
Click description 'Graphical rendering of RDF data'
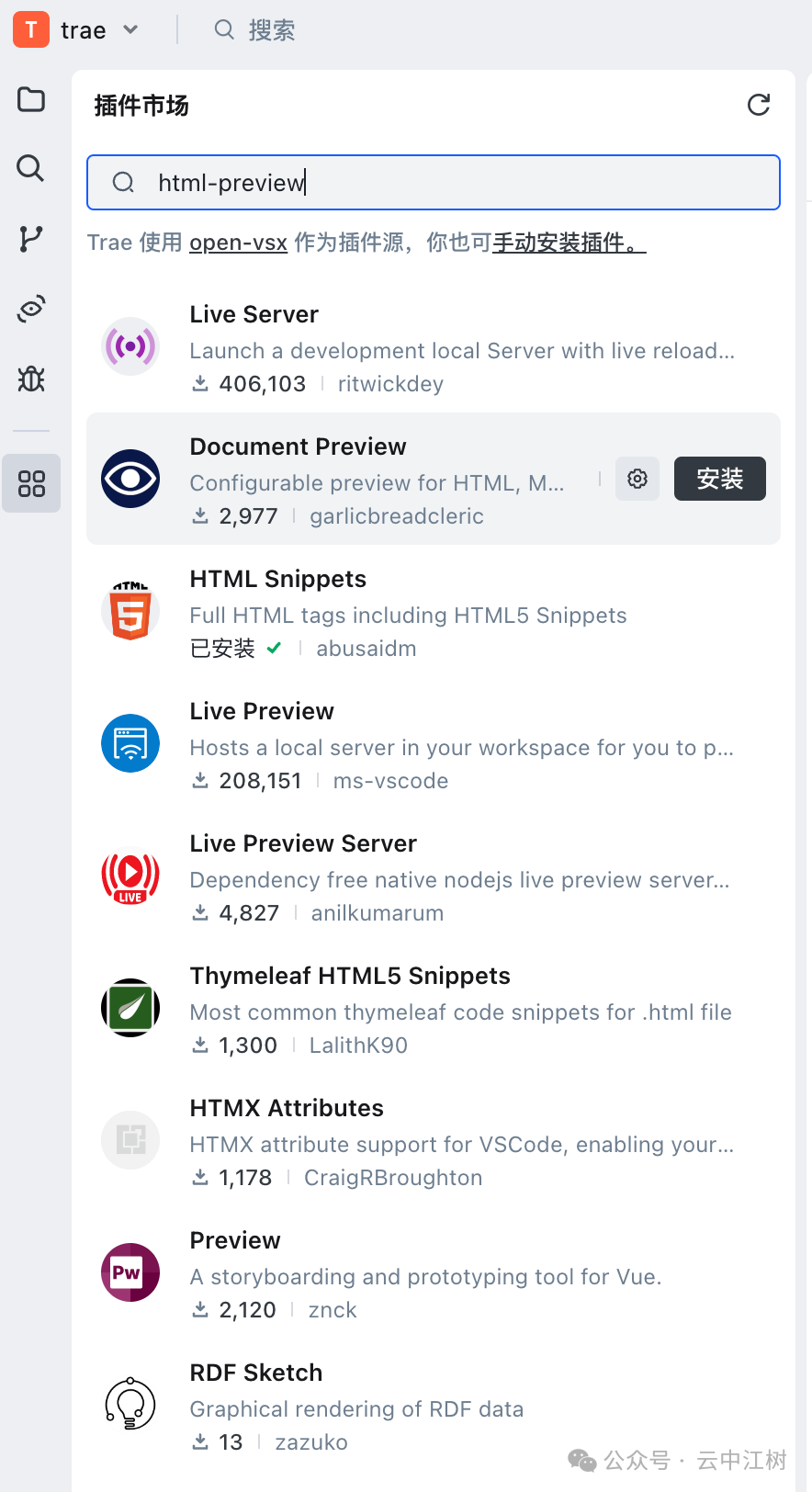(x=356, y=1409)
